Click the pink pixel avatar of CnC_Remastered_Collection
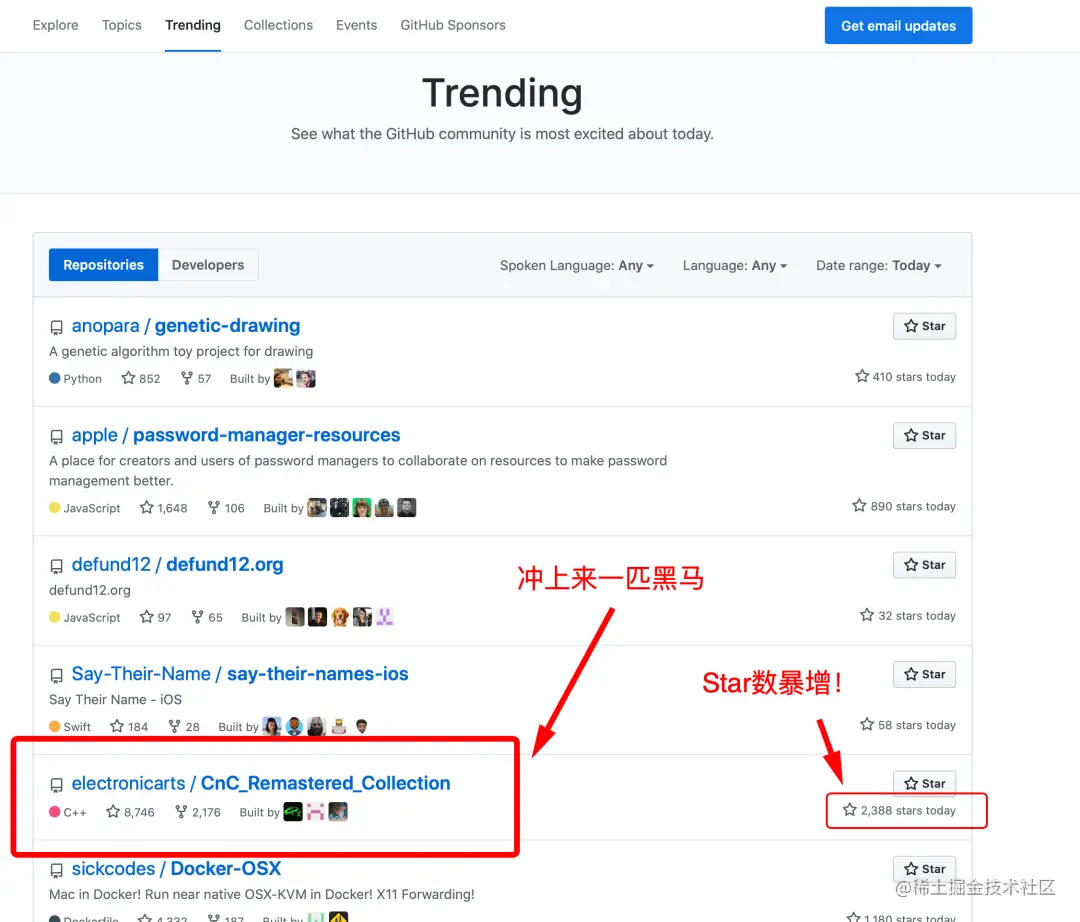The height and width of the screenshot is (922, 1080). coord(315,812)
